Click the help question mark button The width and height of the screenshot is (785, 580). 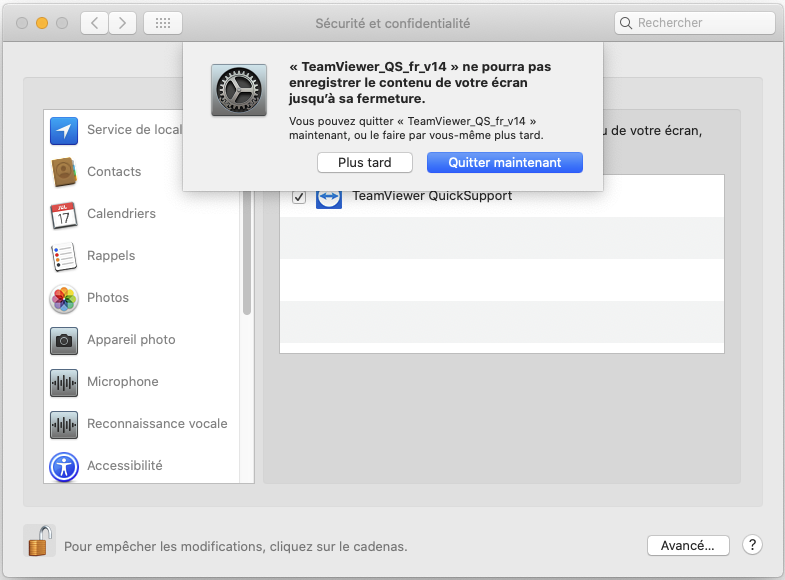752,546
